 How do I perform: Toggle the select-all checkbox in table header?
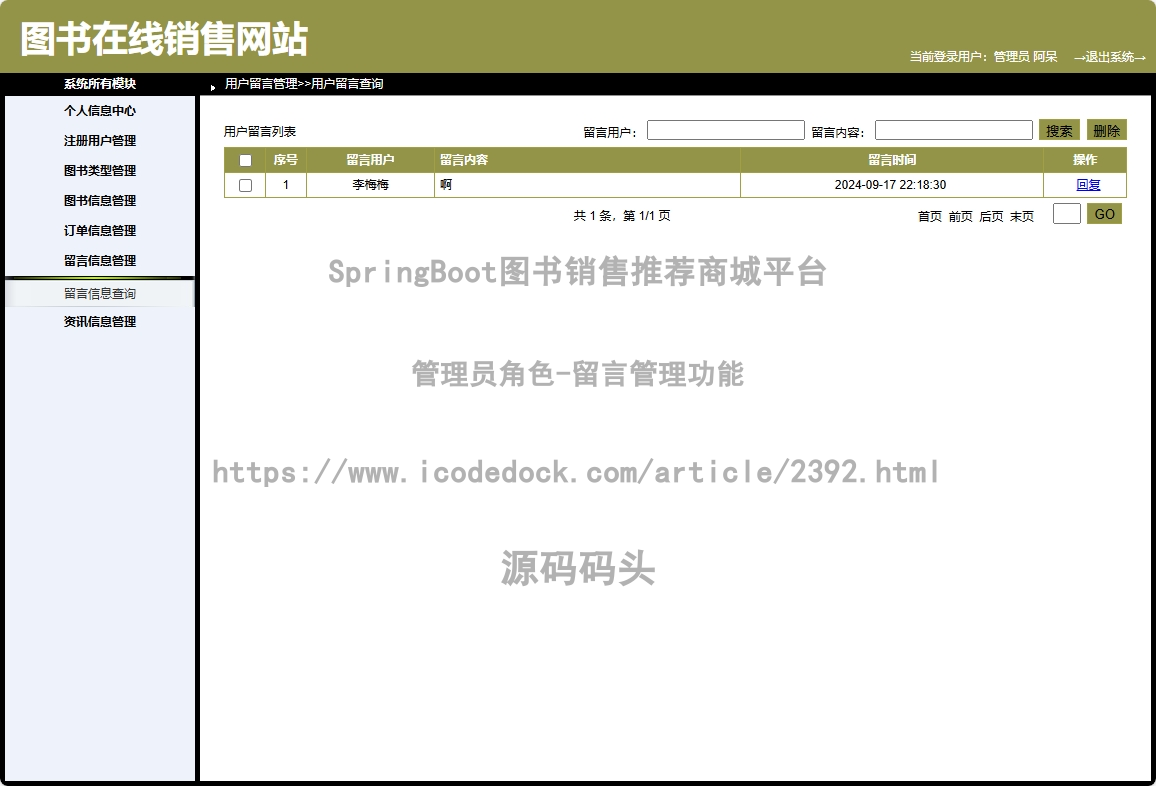[x=246, y=160]
